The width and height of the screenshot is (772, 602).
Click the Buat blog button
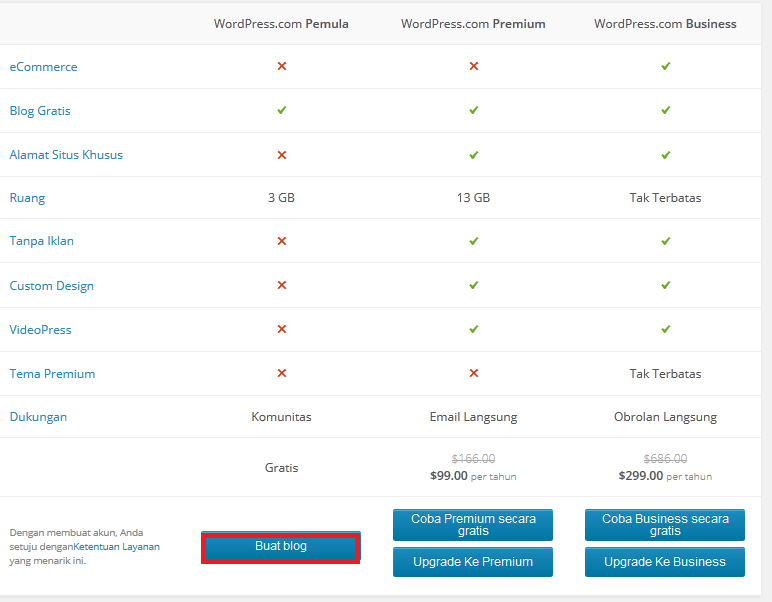[281, 547]
